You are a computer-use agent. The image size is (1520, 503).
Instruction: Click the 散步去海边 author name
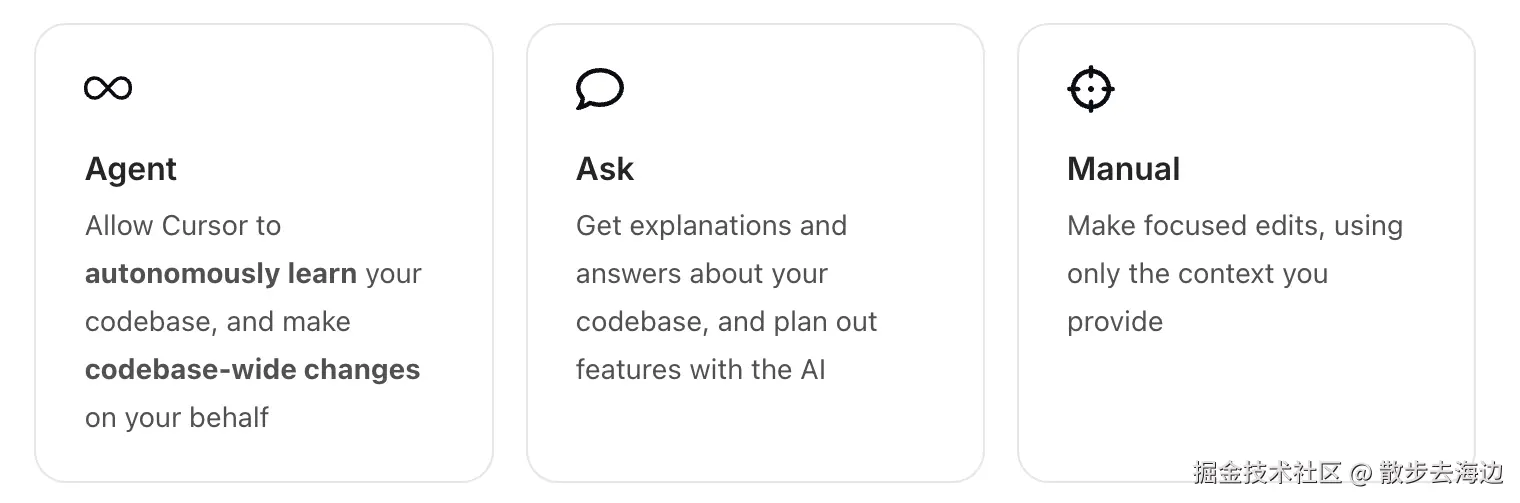(1441, 472)
